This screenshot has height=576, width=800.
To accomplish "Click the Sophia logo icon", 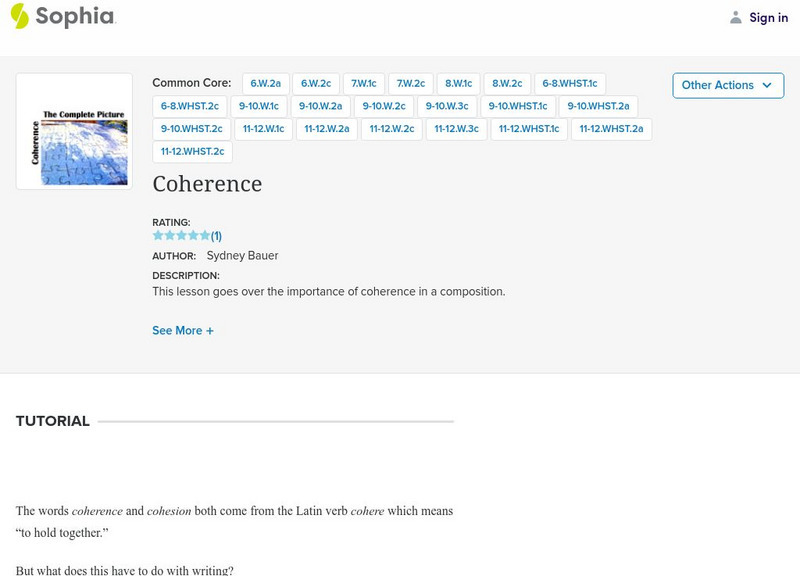I will click(x=20, y=16).
